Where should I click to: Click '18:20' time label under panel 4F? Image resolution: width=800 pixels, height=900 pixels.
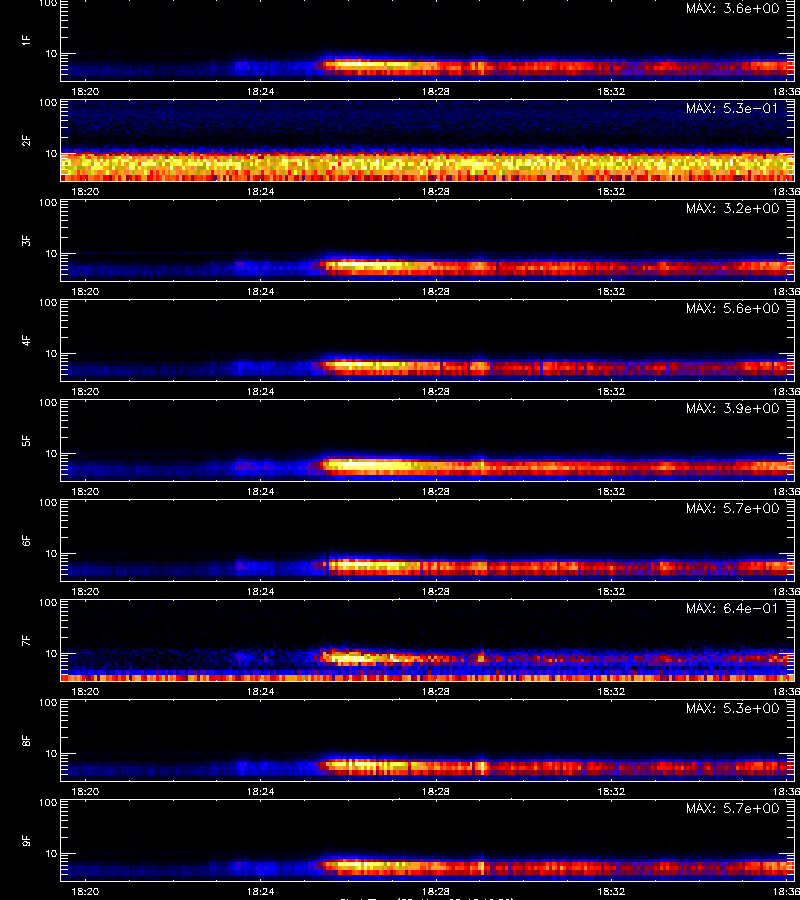point(86,391)
